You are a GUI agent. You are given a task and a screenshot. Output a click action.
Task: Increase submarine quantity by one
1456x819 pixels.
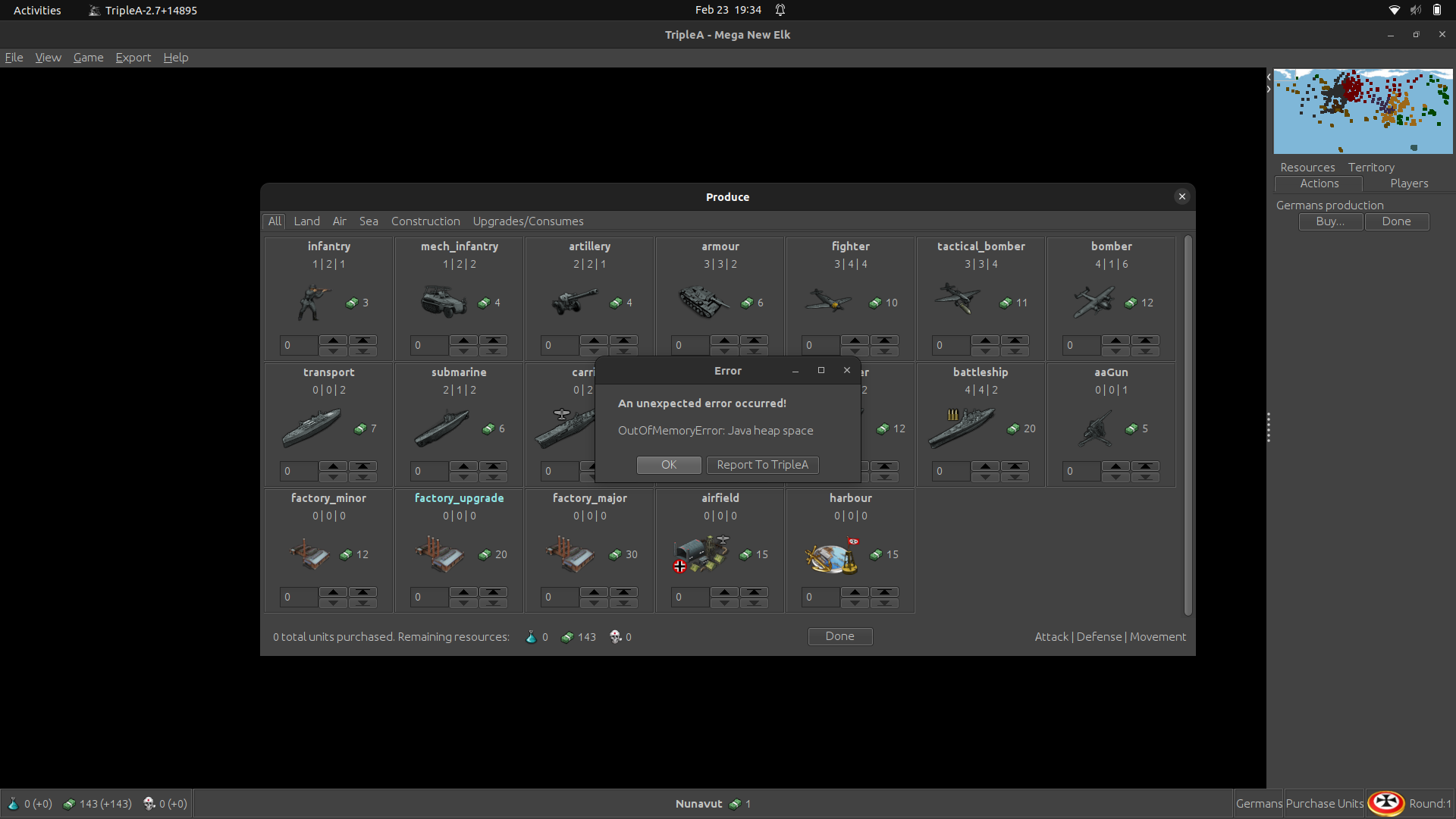coord(463,466)
